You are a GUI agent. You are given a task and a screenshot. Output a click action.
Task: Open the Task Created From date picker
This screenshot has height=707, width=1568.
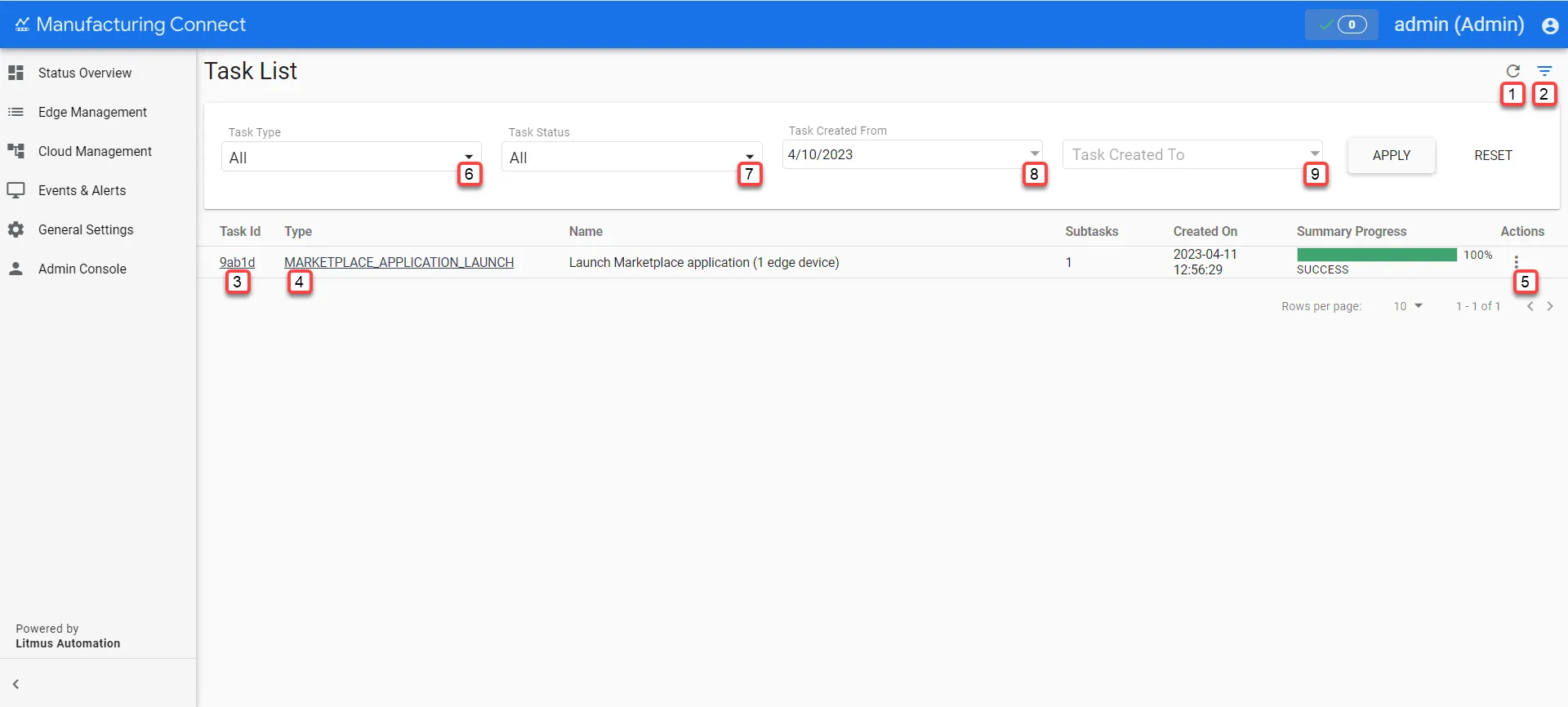tap(912, 154)
